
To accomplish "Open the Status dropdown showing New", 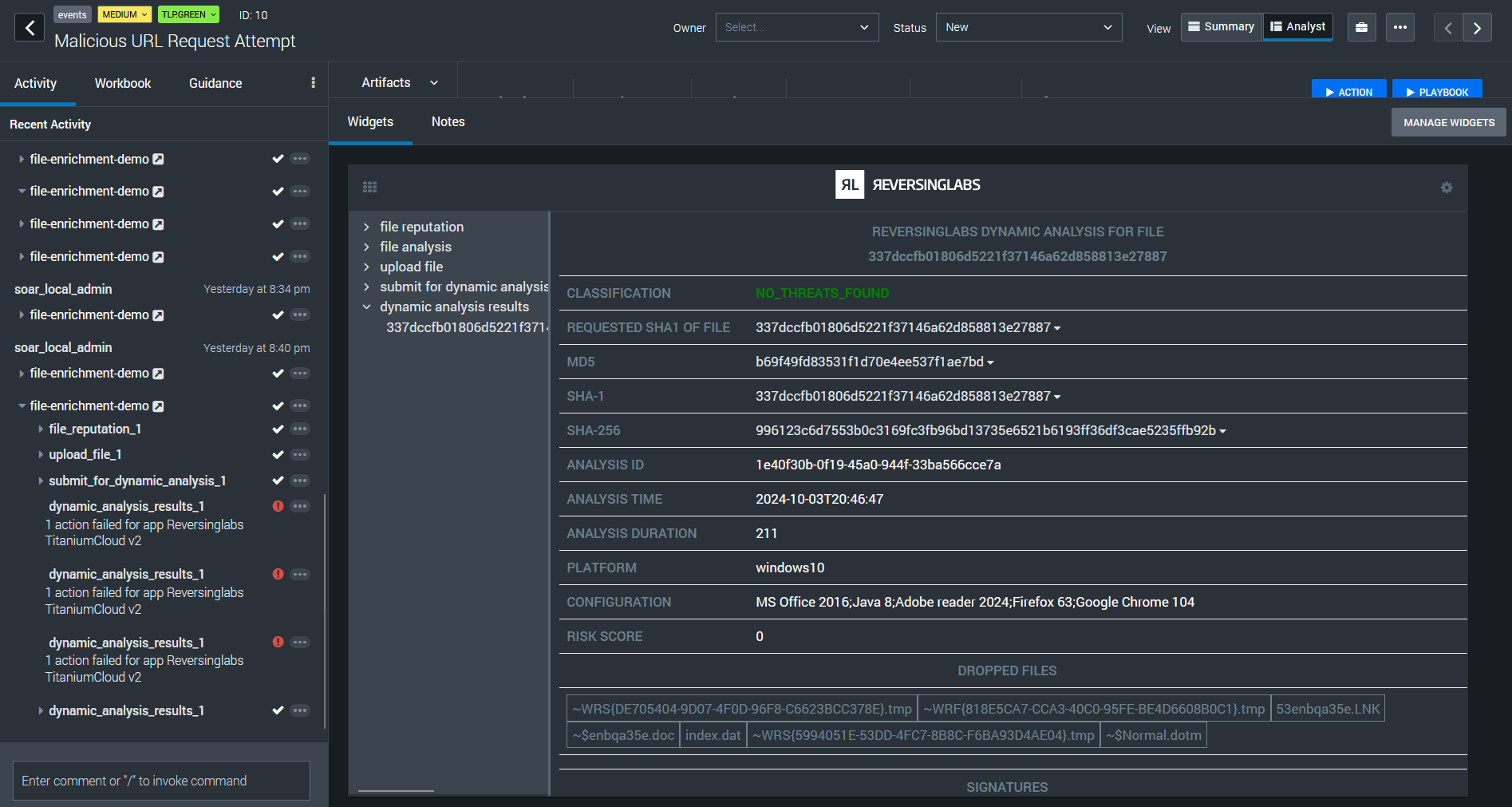I will tap(1028, 27).
